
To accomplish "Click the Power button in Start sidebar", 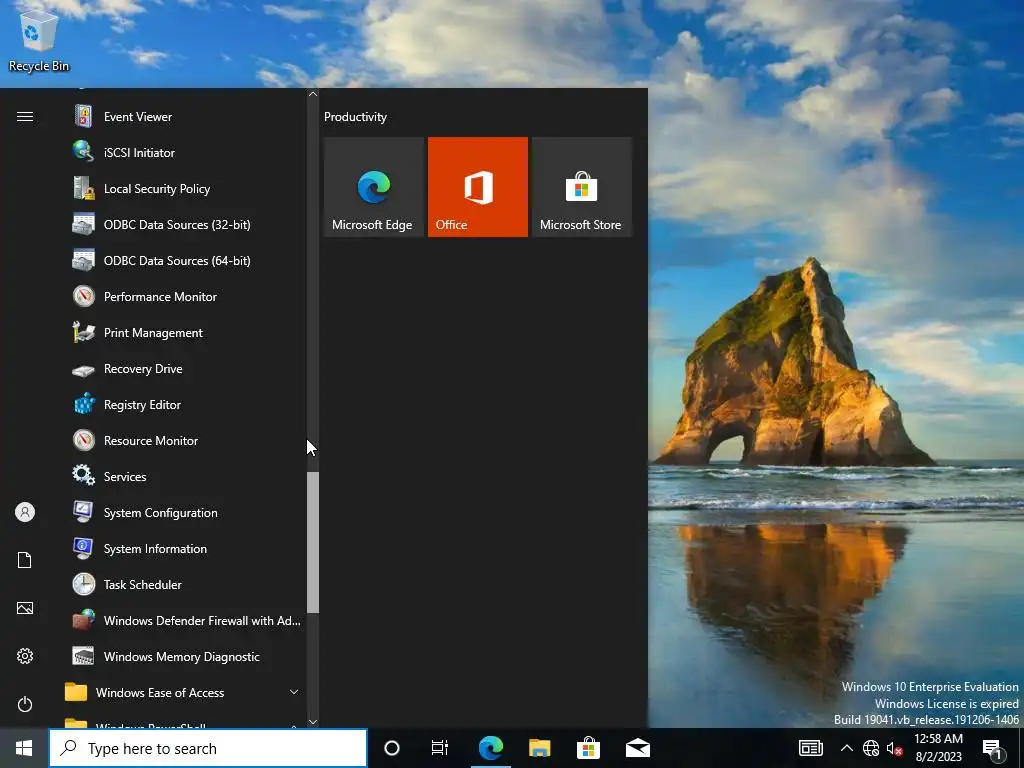I will click(25, 704).
